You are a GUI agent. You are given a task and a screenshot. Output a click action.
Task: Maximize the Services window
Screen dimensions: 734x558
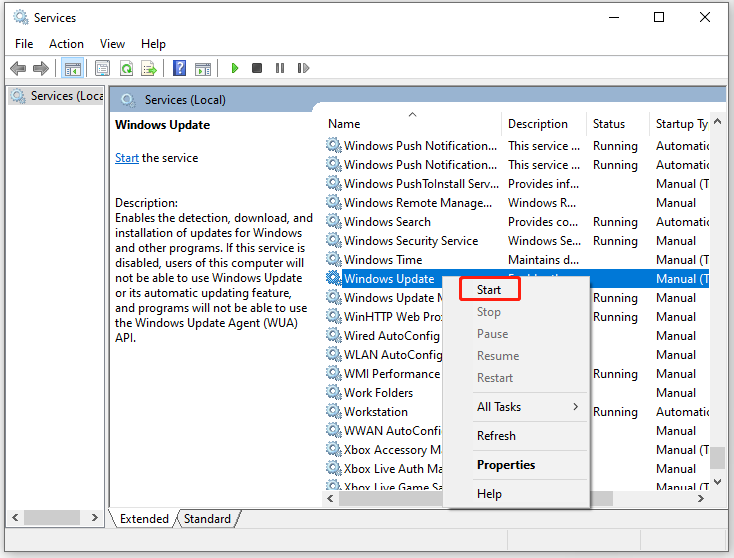click(659, 17)
